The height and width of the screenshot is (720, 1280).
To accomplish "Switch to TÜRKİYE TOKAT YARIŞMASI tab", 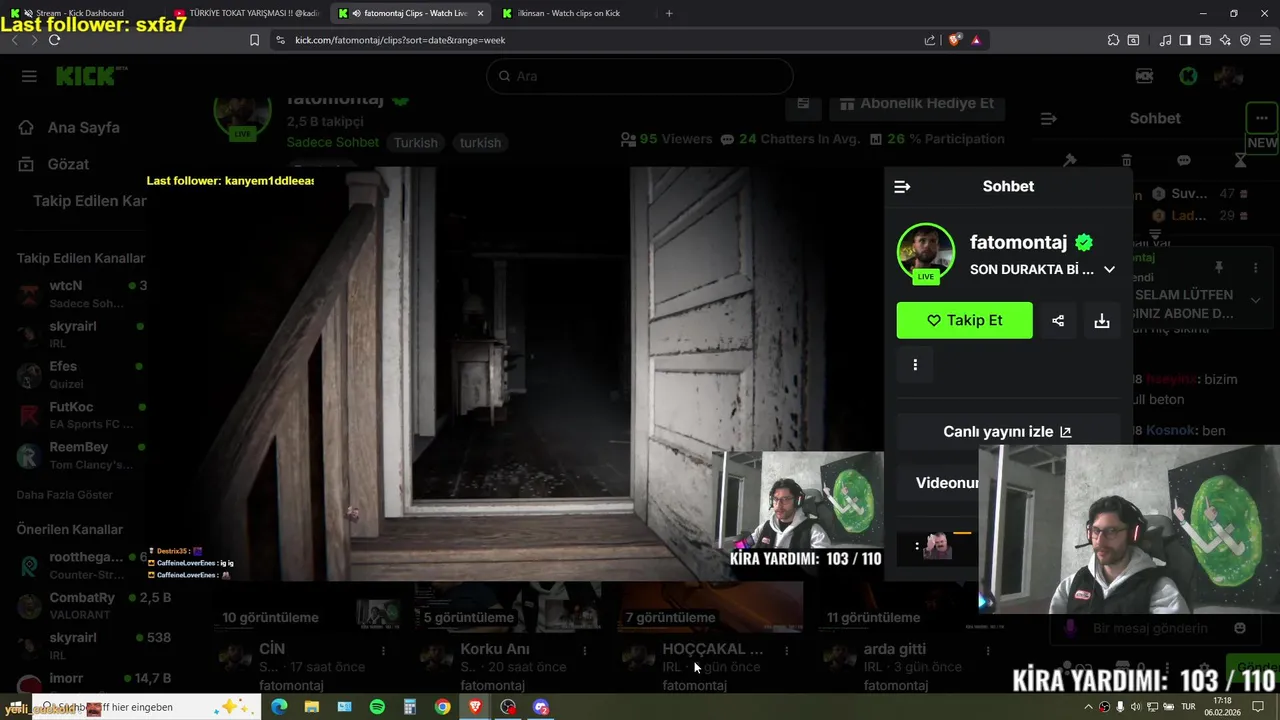I will click(247, 13).
